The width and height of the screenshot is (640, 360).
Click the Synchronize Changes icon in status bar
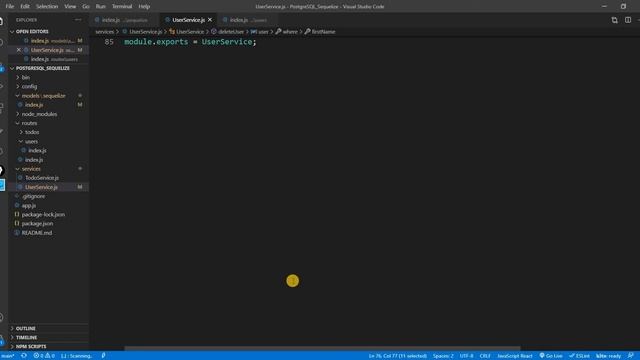[x=24, y=356]
